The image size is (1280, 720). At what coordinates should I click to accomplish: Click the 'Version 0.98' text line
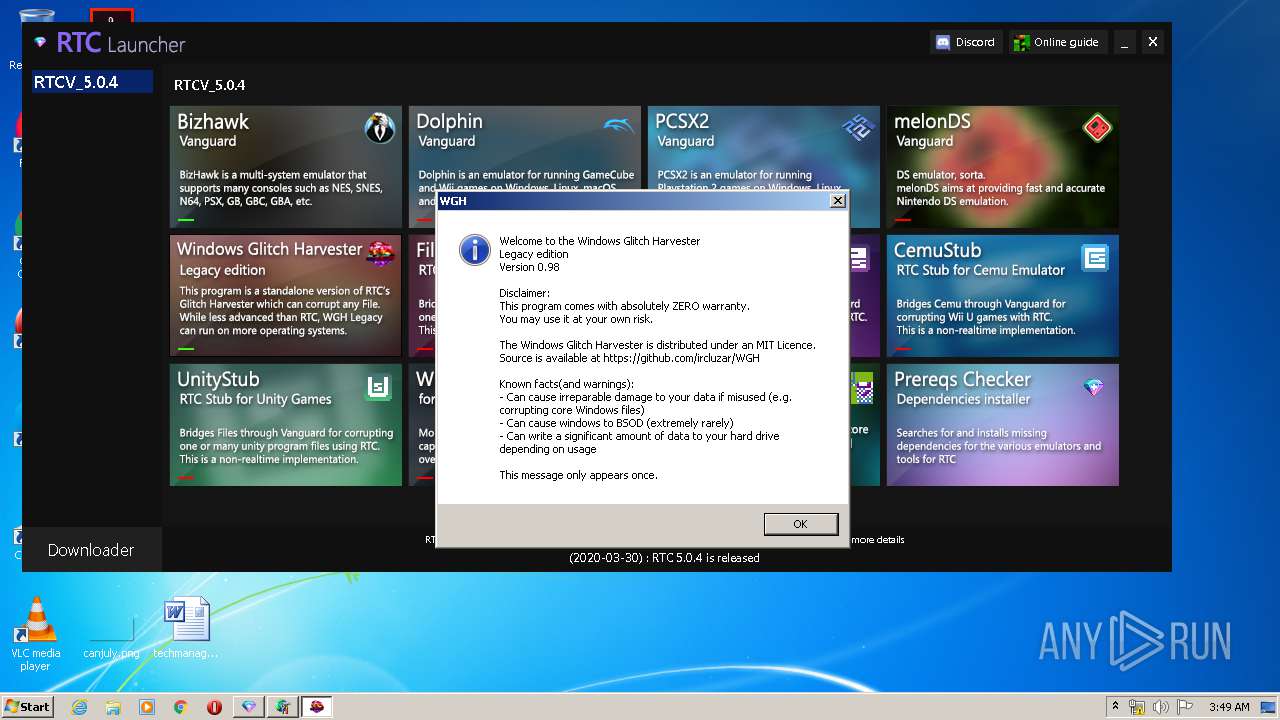529,267
